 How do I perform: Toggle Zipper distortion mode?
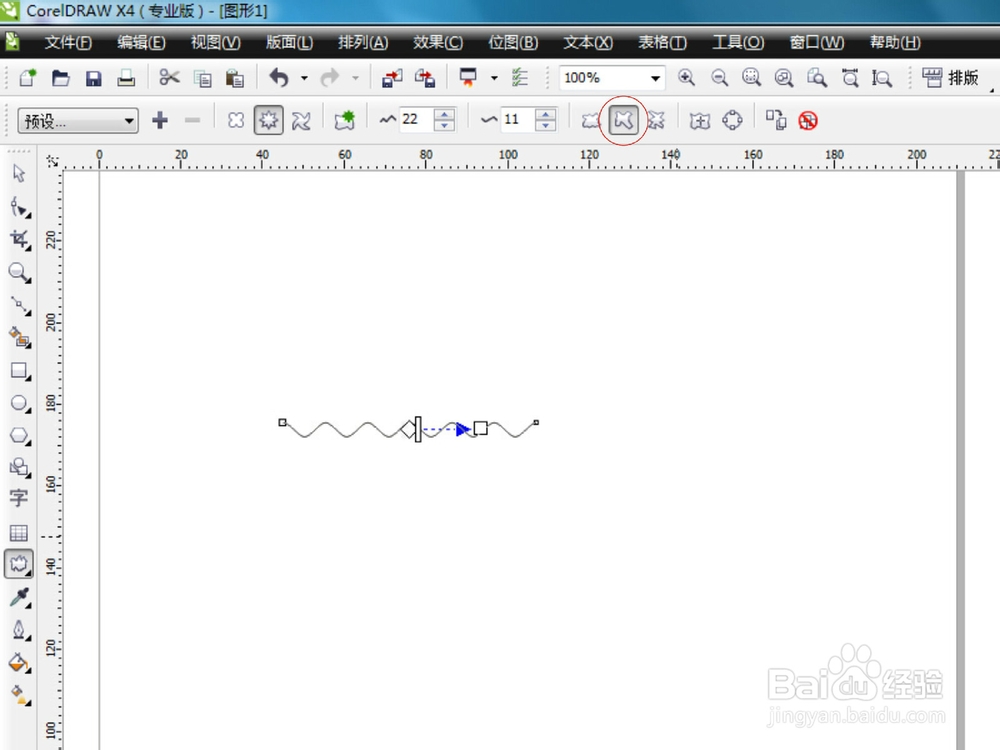268,120
